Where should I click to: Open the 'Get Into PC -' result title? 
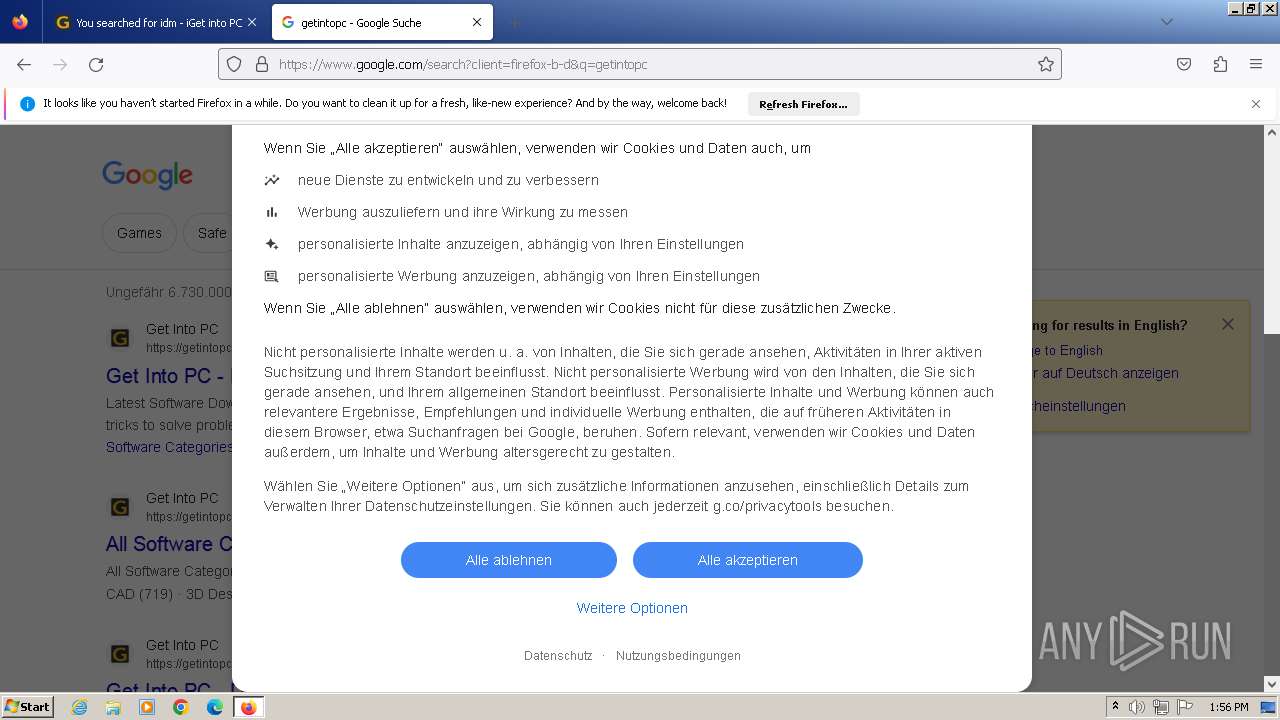(169, 376)
